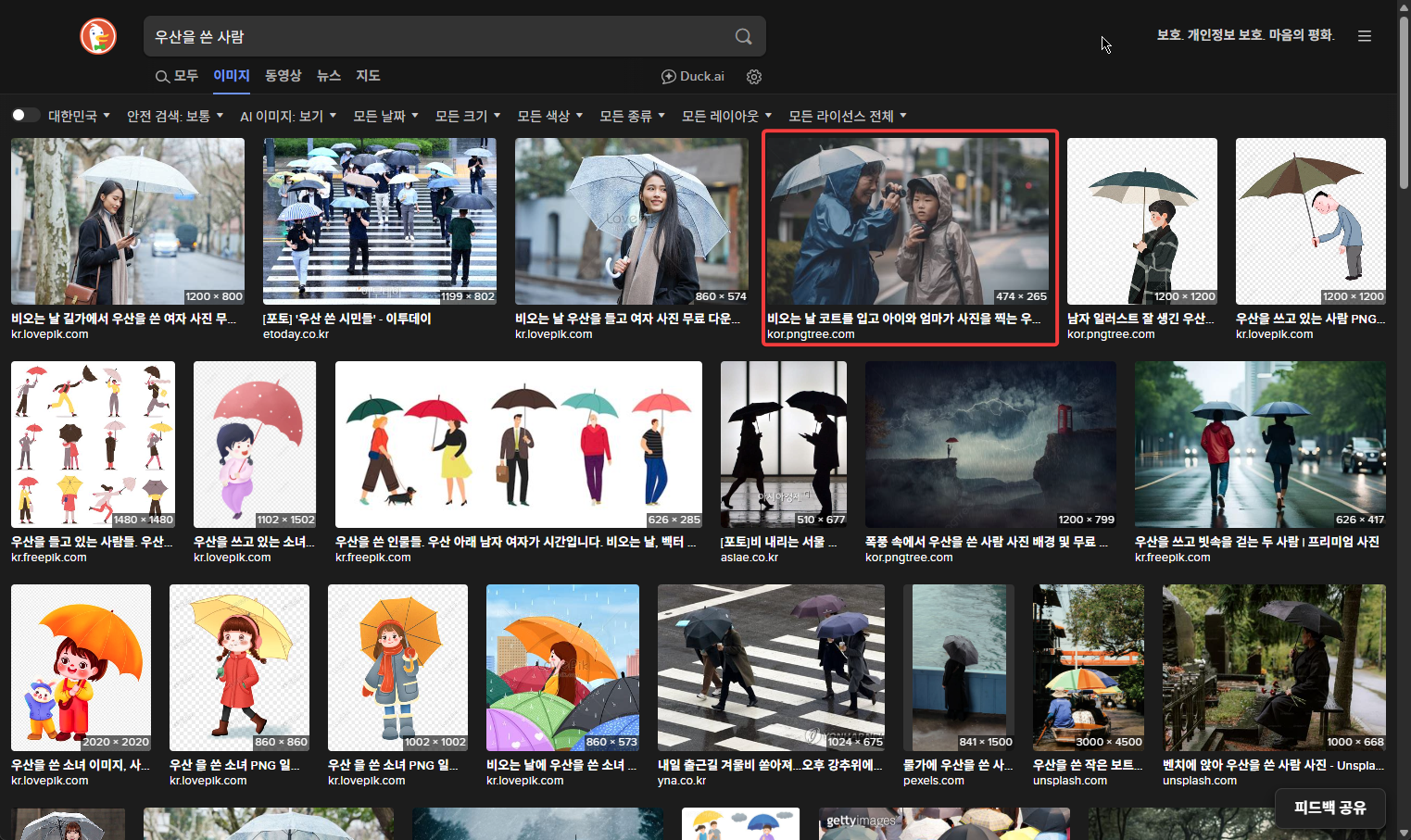The height and width of the screenshot is (840, 1411).
Task: Expand the 모든 라이선스 전체 filter
Action: pos(847,116)
